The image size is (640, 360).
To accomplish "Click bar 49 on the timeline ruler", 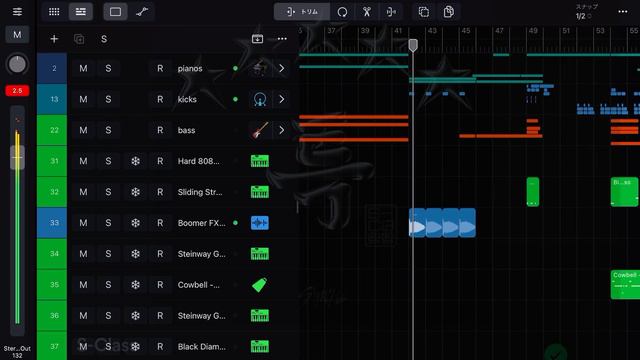I will 533,31.
